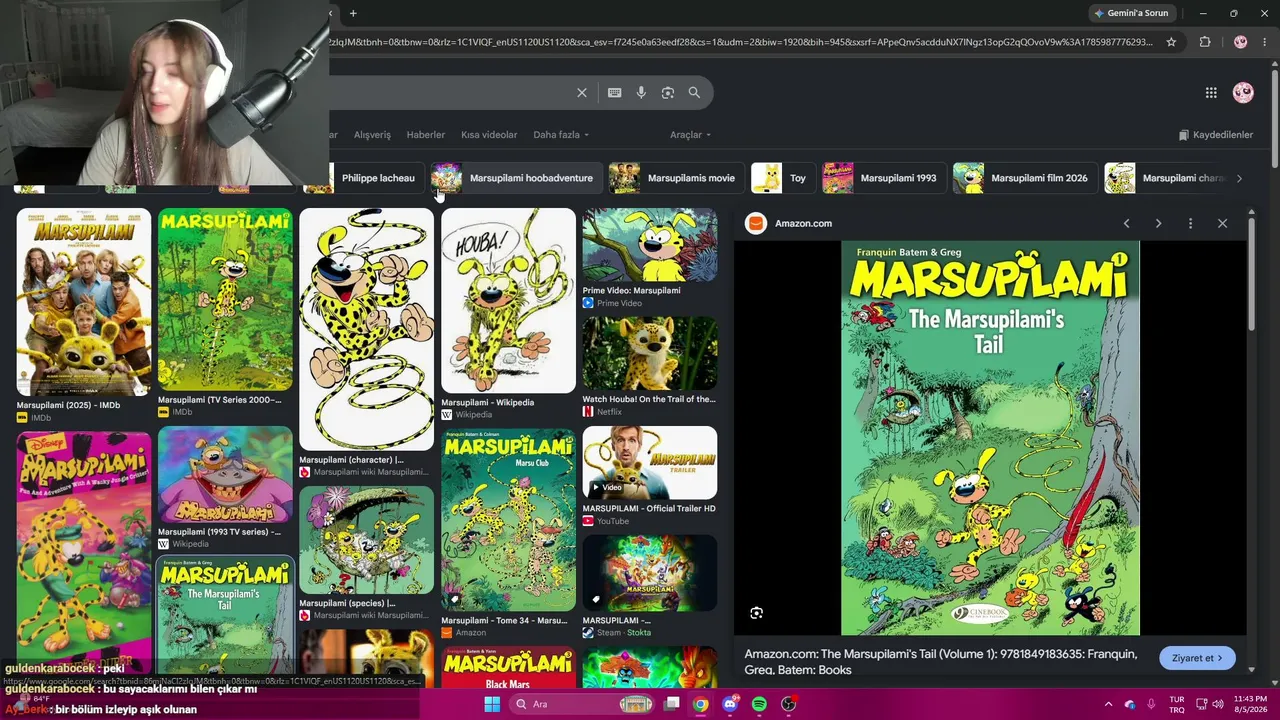Open the taskbar clock and date
Image resolution: width=1280 pixels, height=720 pixels.
1250,704
